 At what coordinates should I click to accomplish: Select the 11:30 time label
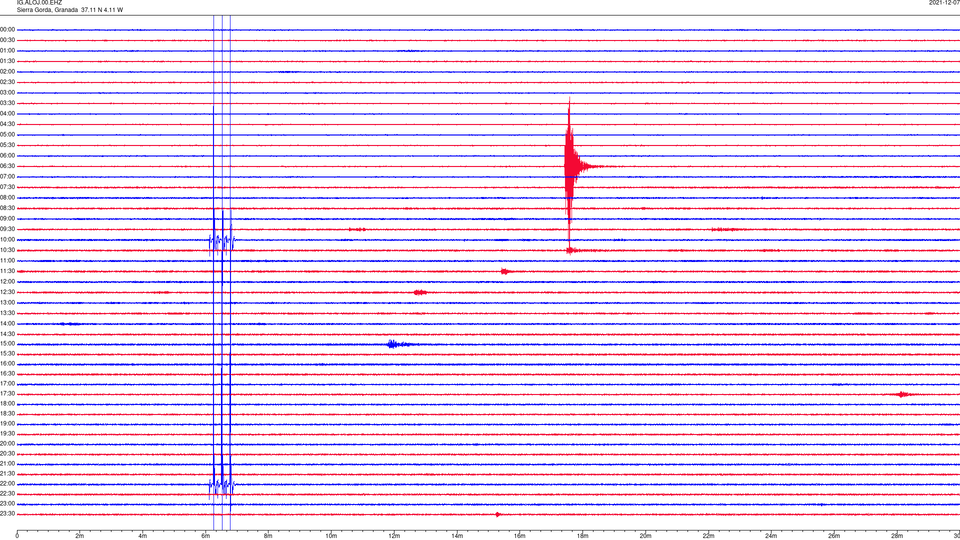click(8, 271)
